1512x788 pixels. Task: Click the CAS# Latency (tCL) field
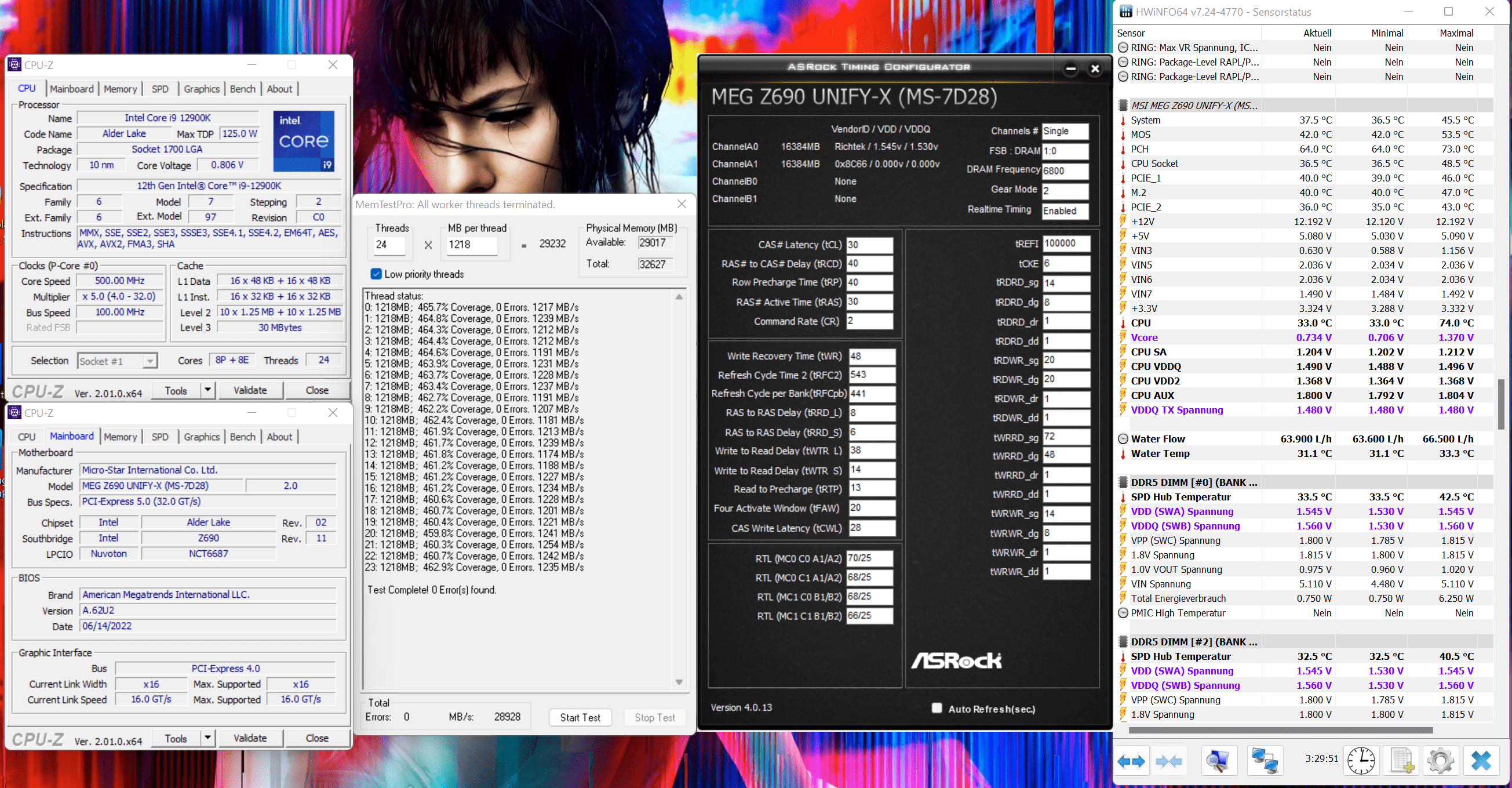coord(869,245)
